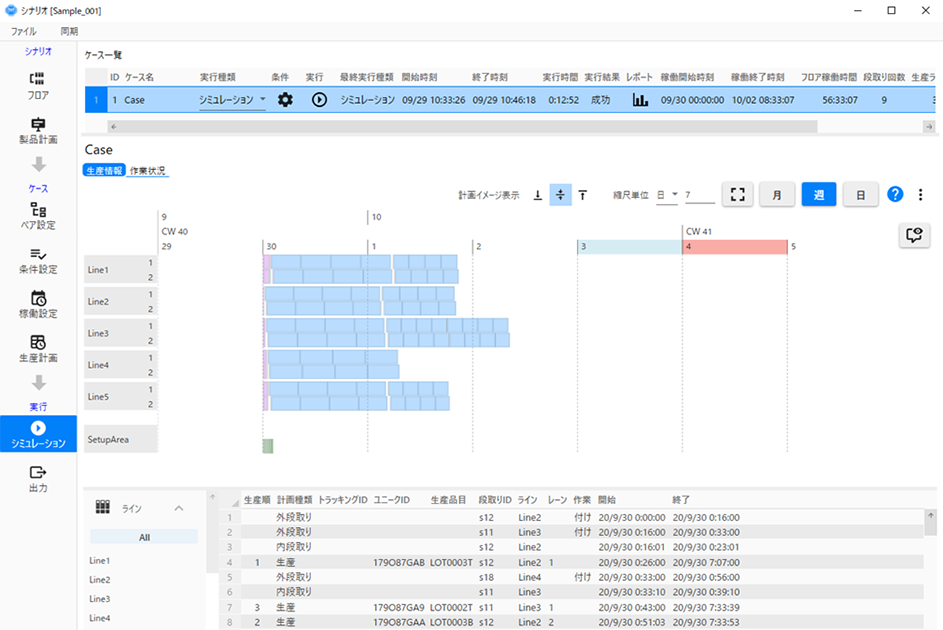Toggle center-aligned plan image display
This screenshot has width=943, height=630.
coord(561,195)
